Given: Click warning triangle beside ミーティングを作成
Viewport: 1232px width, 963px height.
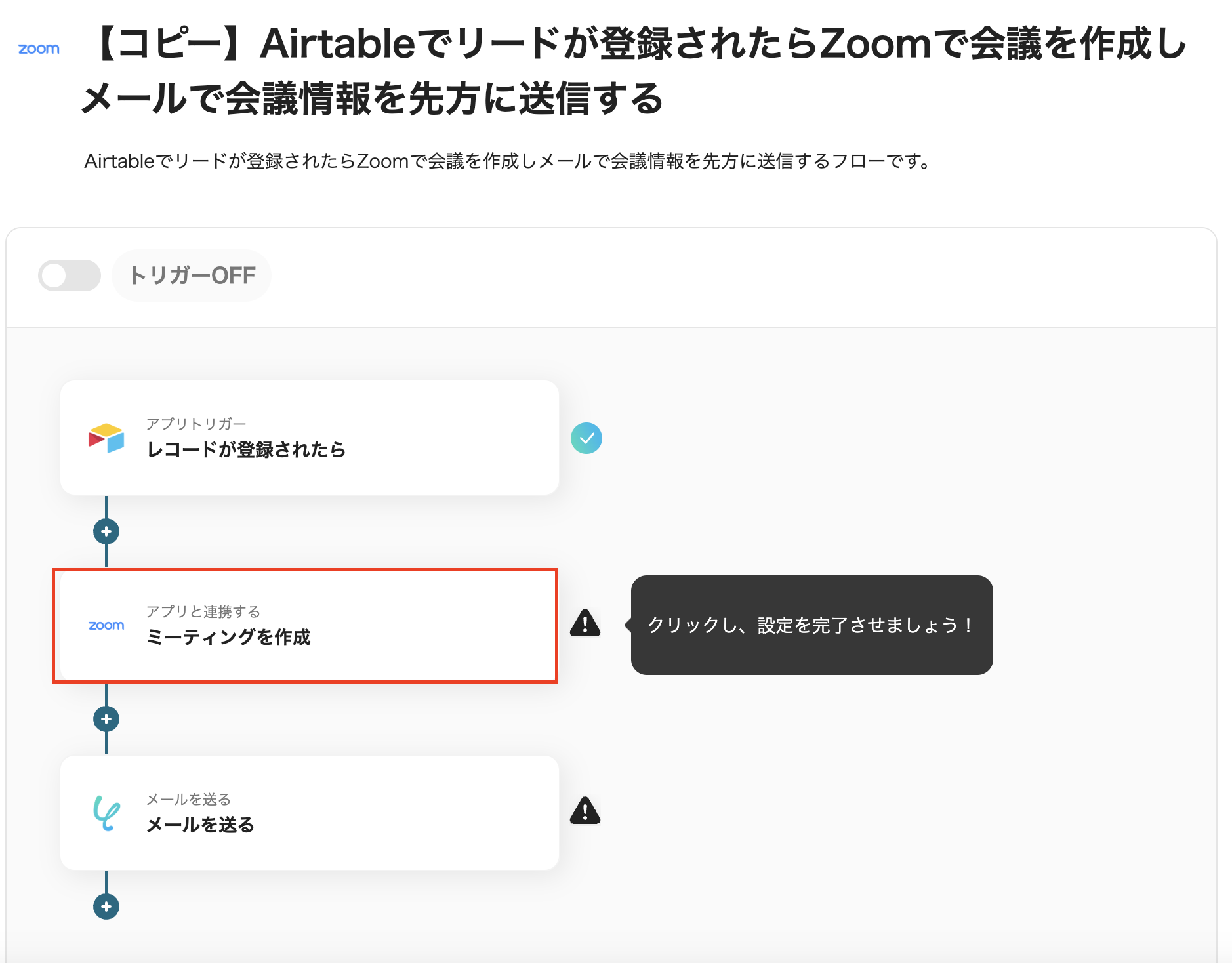Looking at the screenshot, I should pyautogui.click(x=585, y=624).
